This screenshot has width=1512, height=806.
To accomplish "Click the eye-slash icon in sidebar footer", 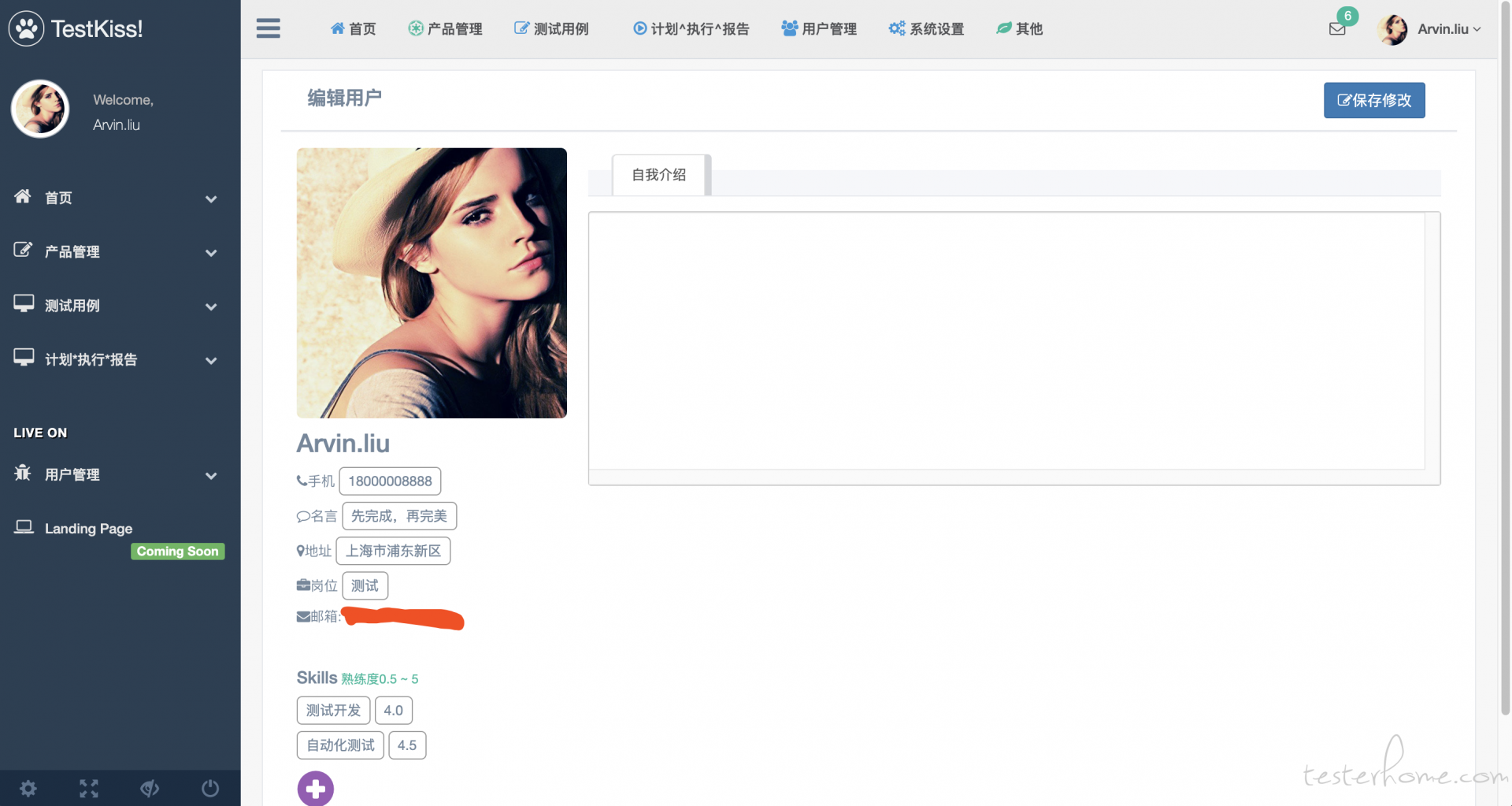I will pyautogui.click(x=150, y=789).
